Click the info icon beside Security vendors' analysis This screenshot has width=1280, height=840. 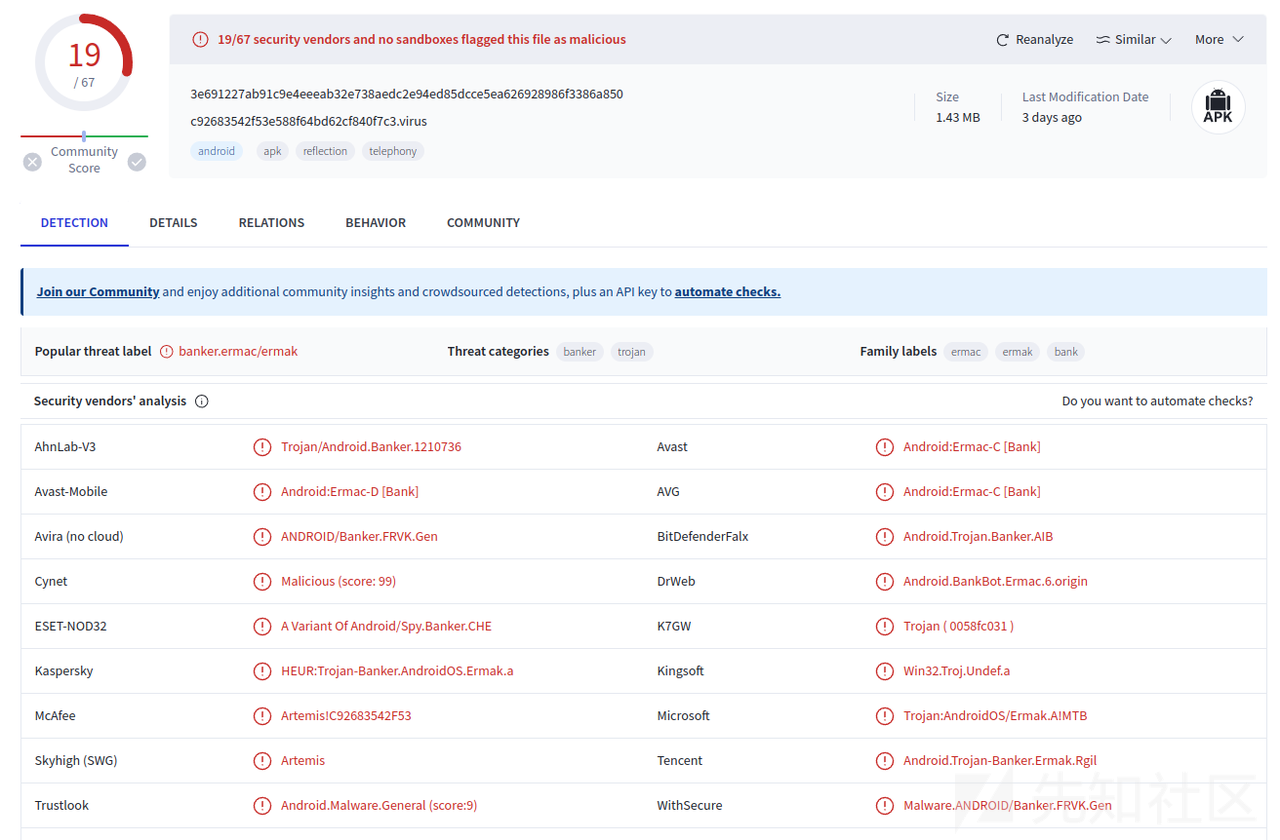point(201,401)
